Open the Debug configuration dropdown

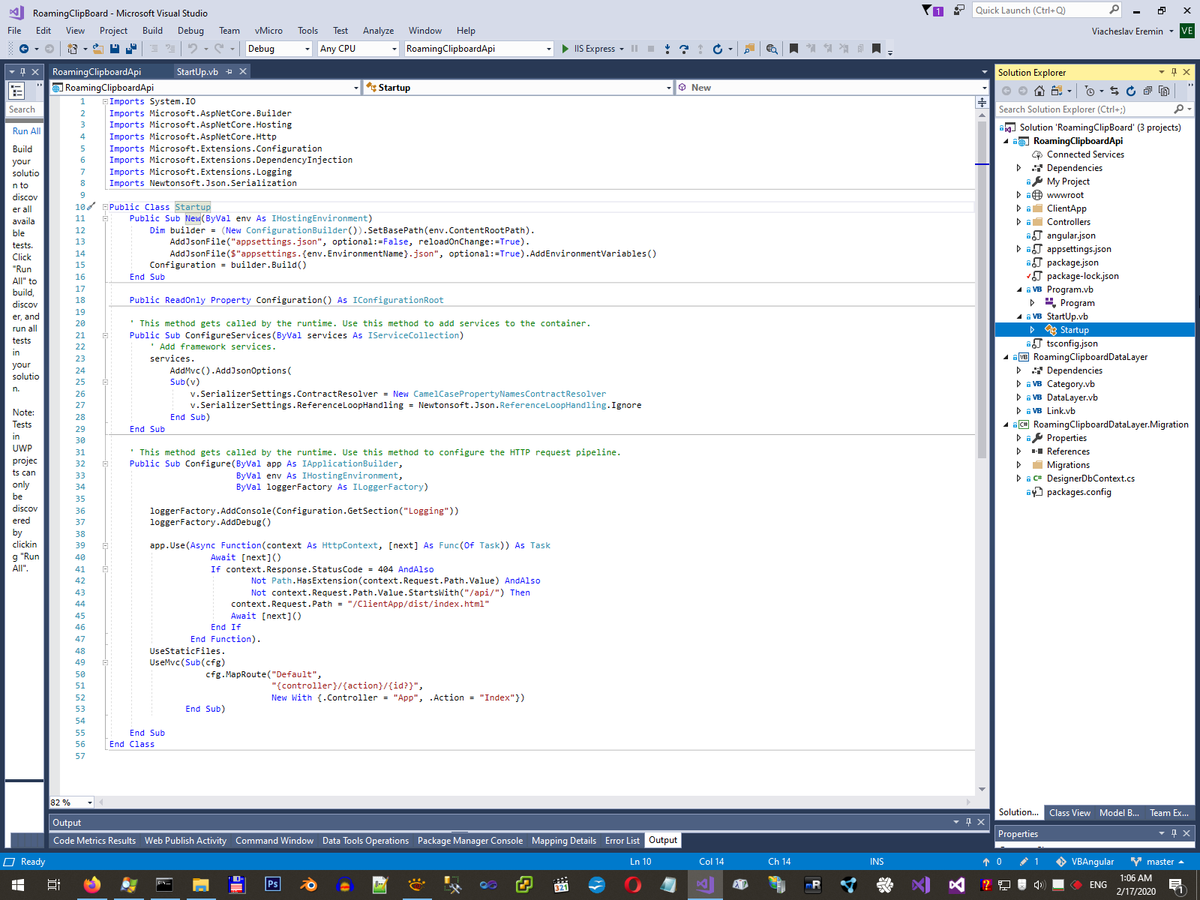pos(306,49)
